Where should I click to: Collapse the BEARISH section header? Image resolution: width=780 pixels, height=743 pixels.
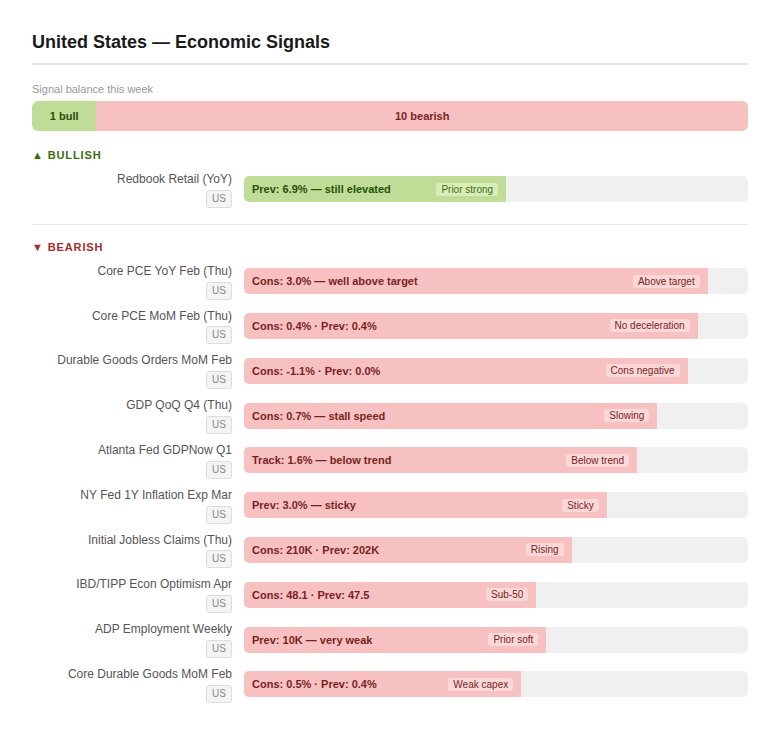67,247
